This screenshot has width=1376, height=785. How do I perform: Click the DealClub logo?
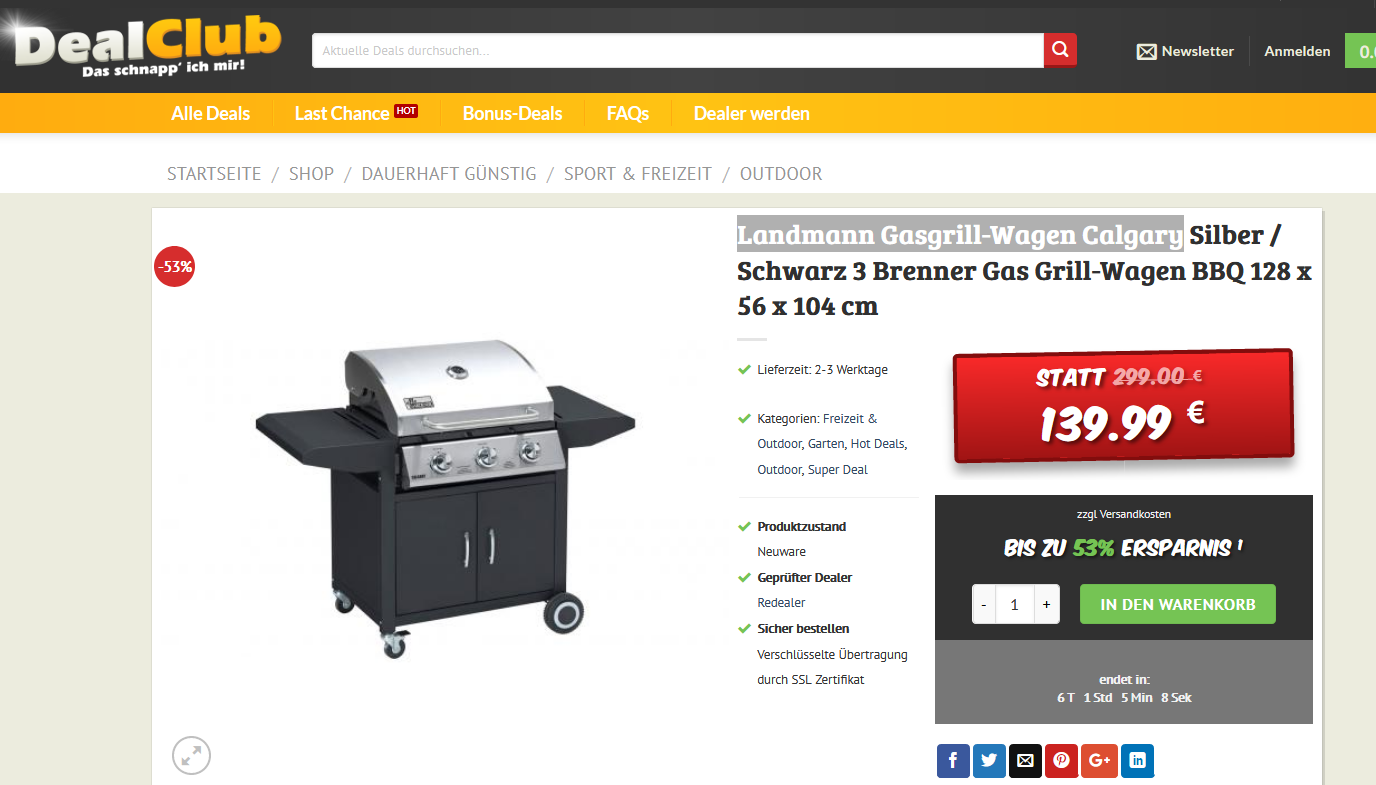[147, 46]
